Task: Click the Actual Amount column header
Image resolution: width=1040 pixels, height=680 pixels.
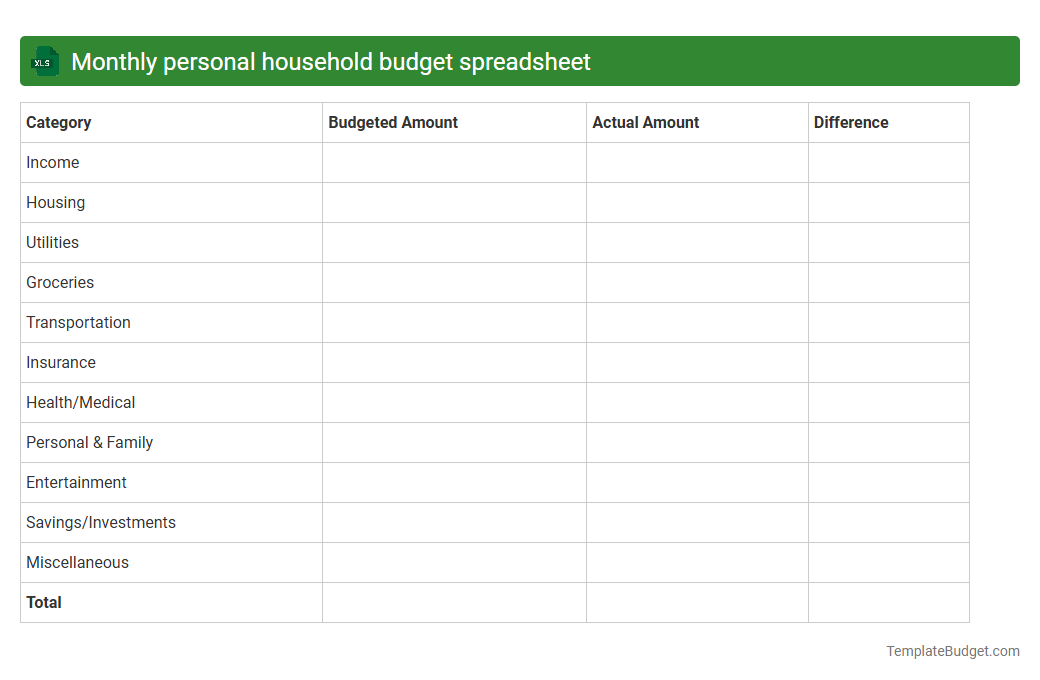Action: (x=644, y=122)
